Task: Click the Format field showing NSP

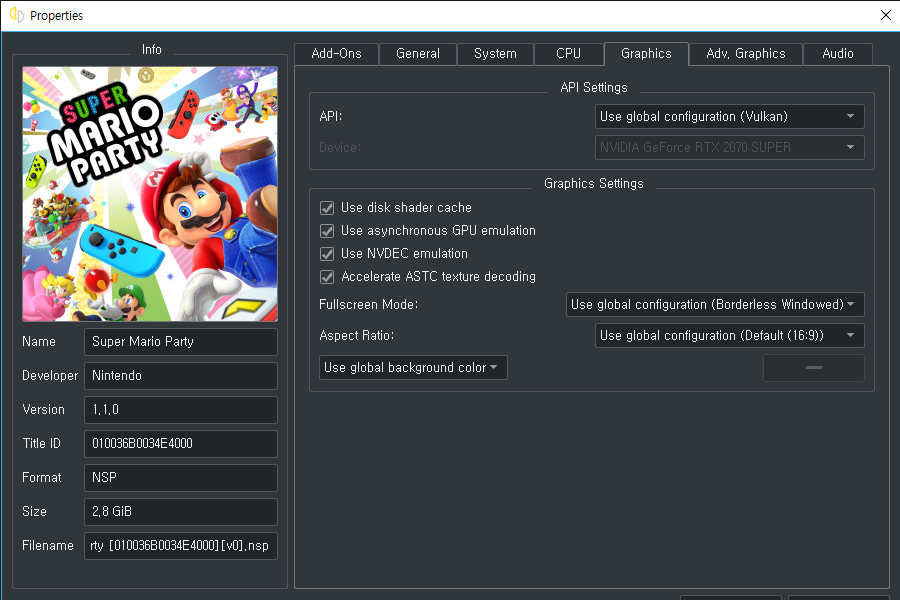Action: pos(181,478)
